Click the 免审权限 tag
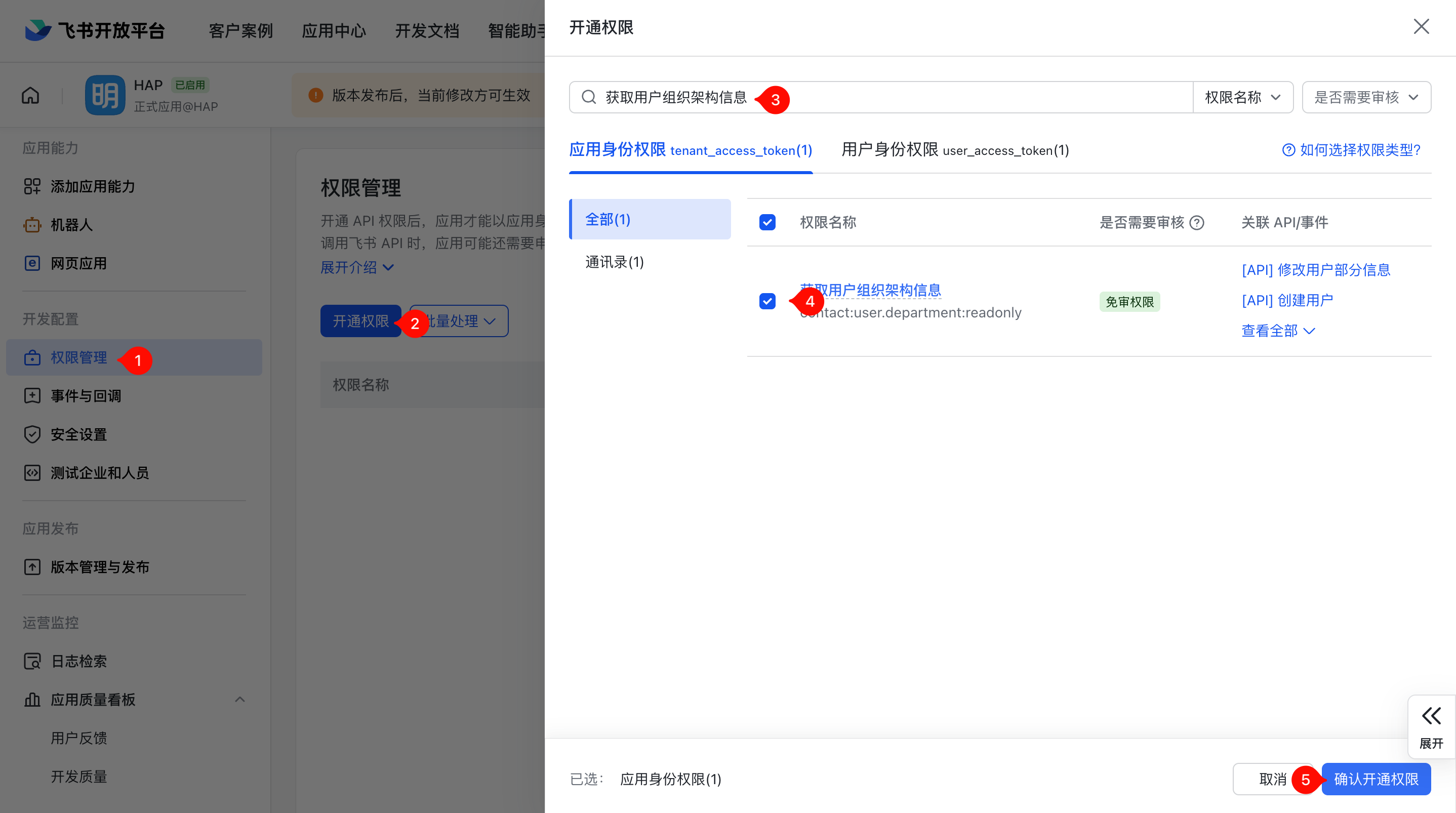 pos(1129,301)
